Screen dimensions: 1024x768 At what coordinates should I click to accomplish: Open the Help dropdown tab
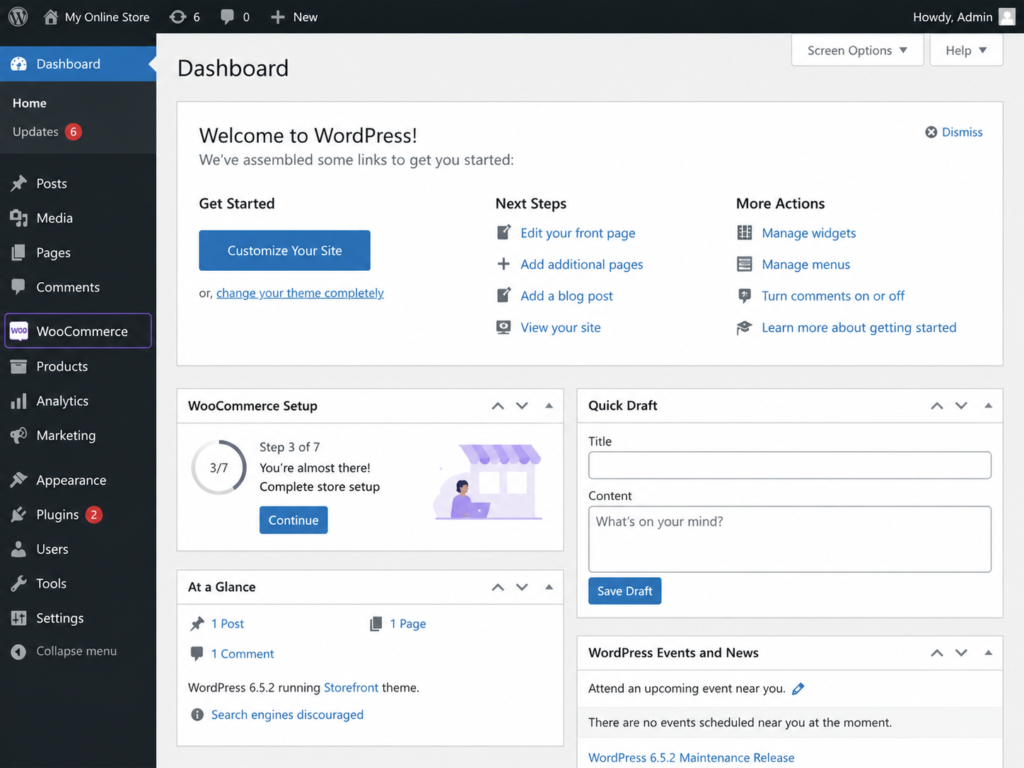coord(966,50)
